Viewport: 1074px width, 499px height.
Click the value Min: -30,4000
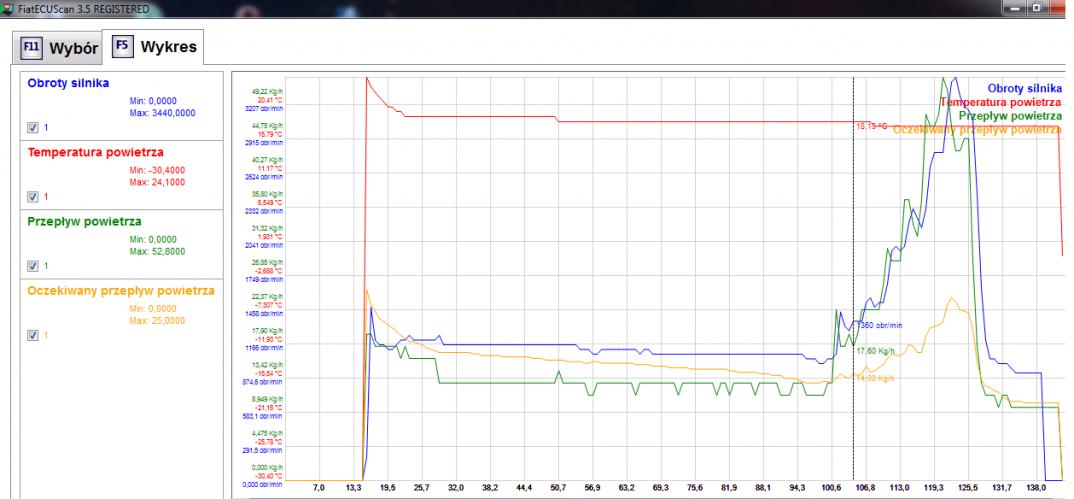coord(157,170)
